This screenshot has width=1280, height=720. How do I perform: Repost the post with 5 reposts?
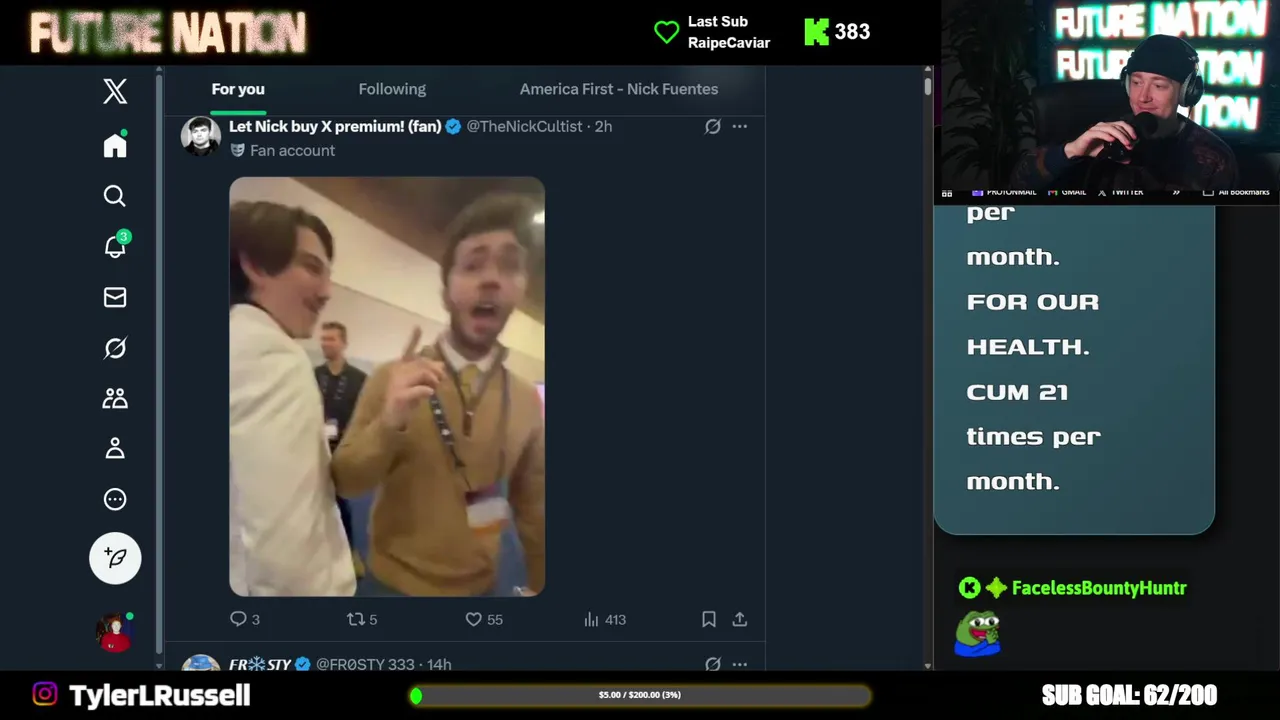tap(362, 619)
